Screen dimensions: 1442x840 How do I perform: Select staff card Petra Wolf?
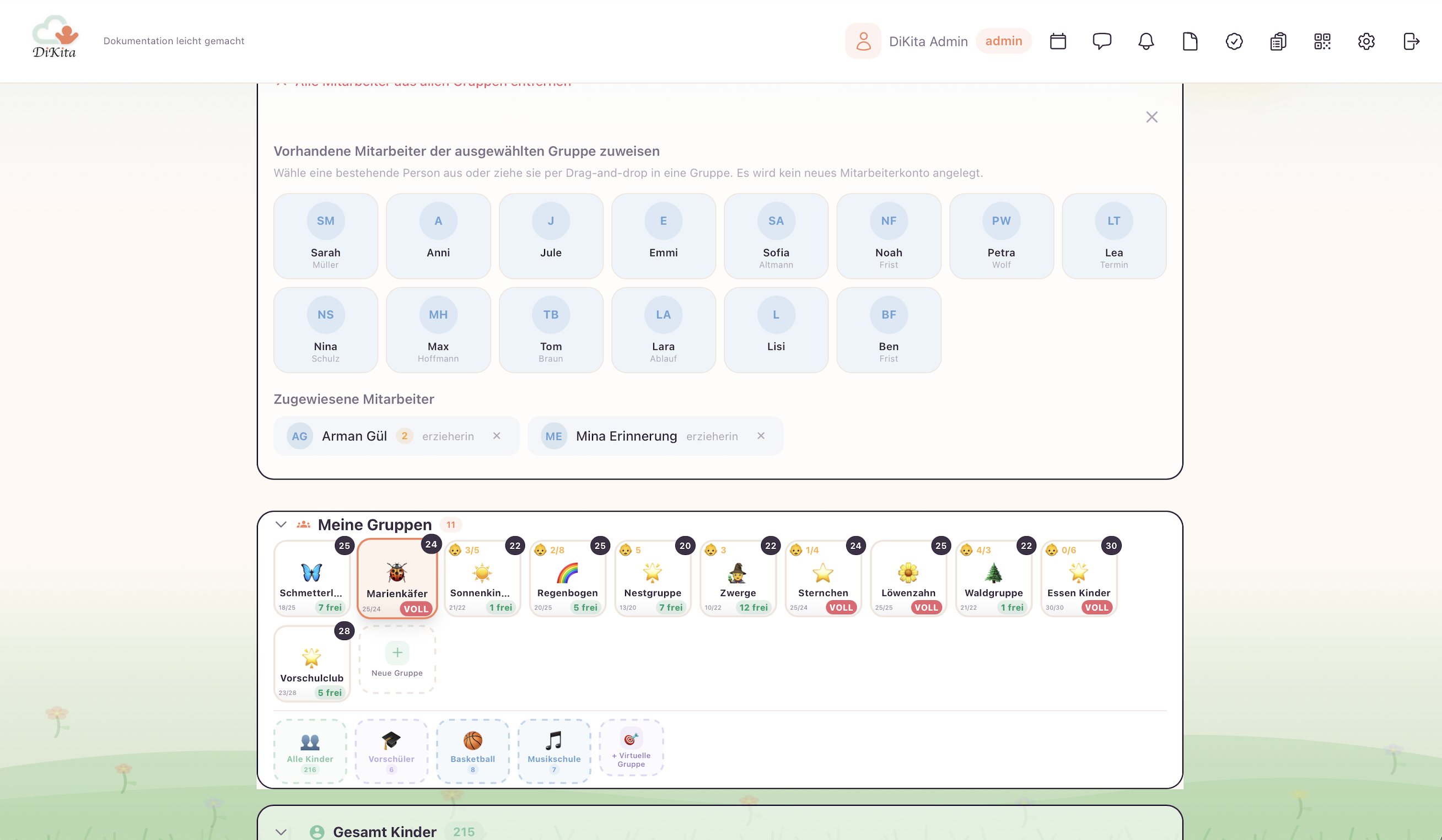tap(1002, 236)
